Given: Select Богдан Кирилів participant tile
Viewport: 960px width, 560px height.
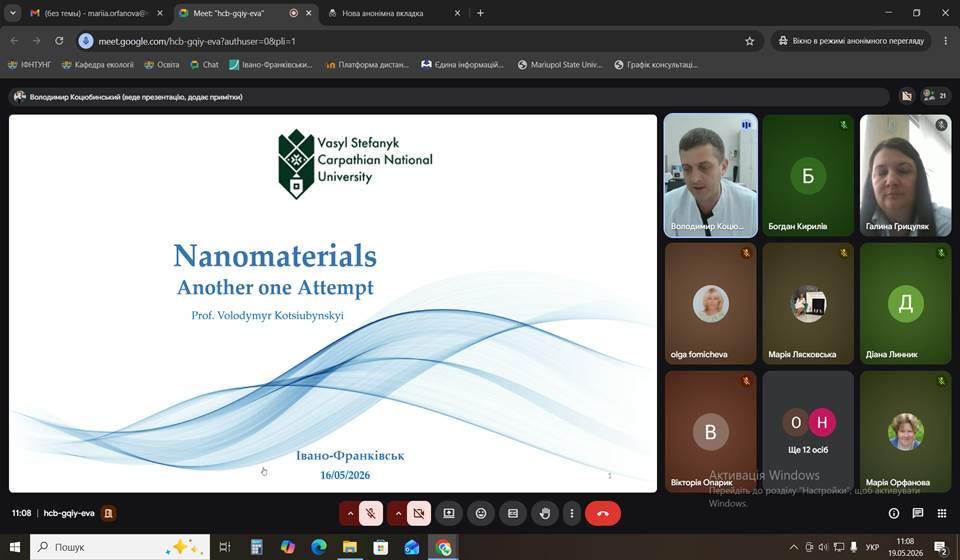Looking at the screenshot, I should 808,175.
